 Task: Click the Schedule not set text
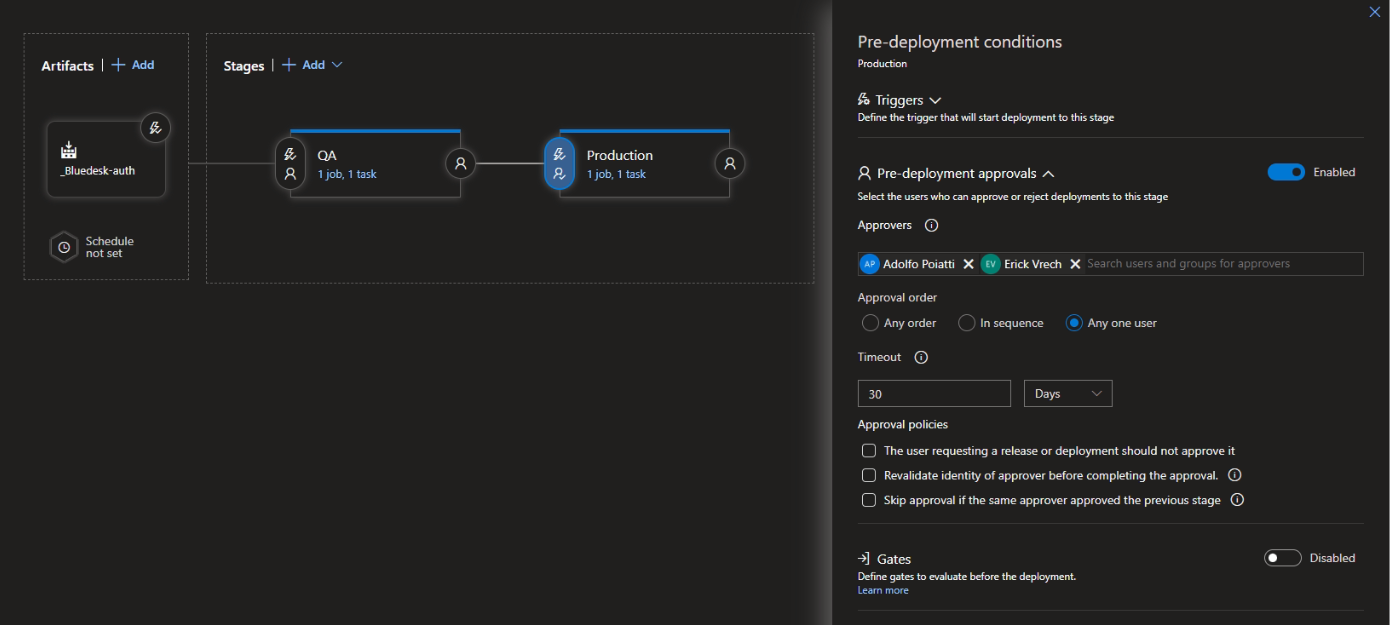click(109, 247)
